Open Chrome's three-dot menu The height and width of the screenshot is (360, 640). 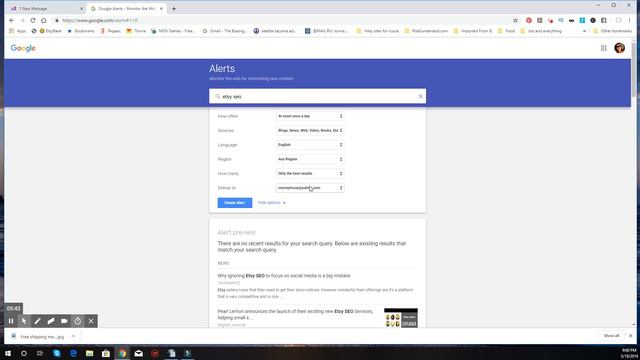pos(630,20)
